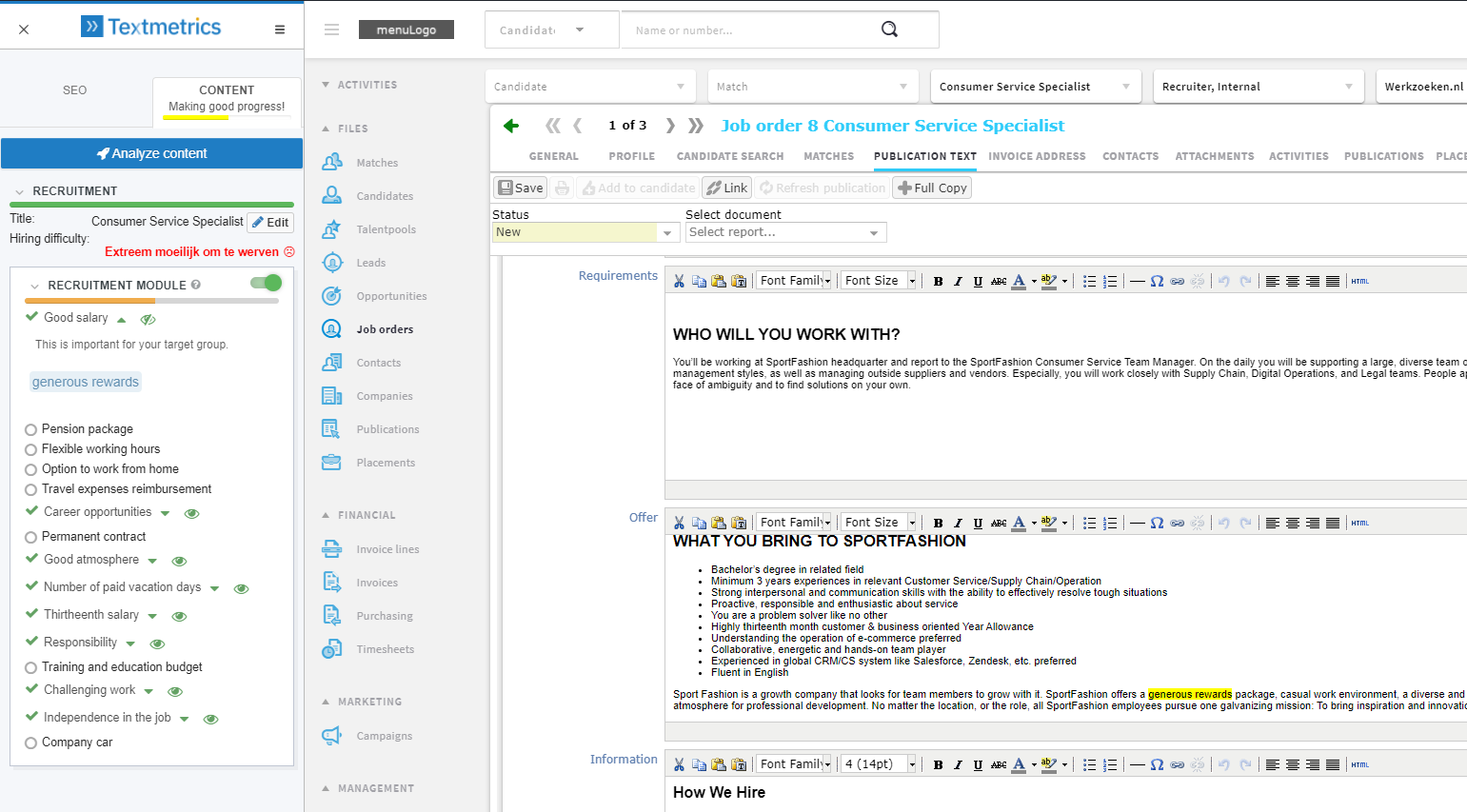
Task: Insert bullet list in Offer editor
Action: [x=1089, y=523]
